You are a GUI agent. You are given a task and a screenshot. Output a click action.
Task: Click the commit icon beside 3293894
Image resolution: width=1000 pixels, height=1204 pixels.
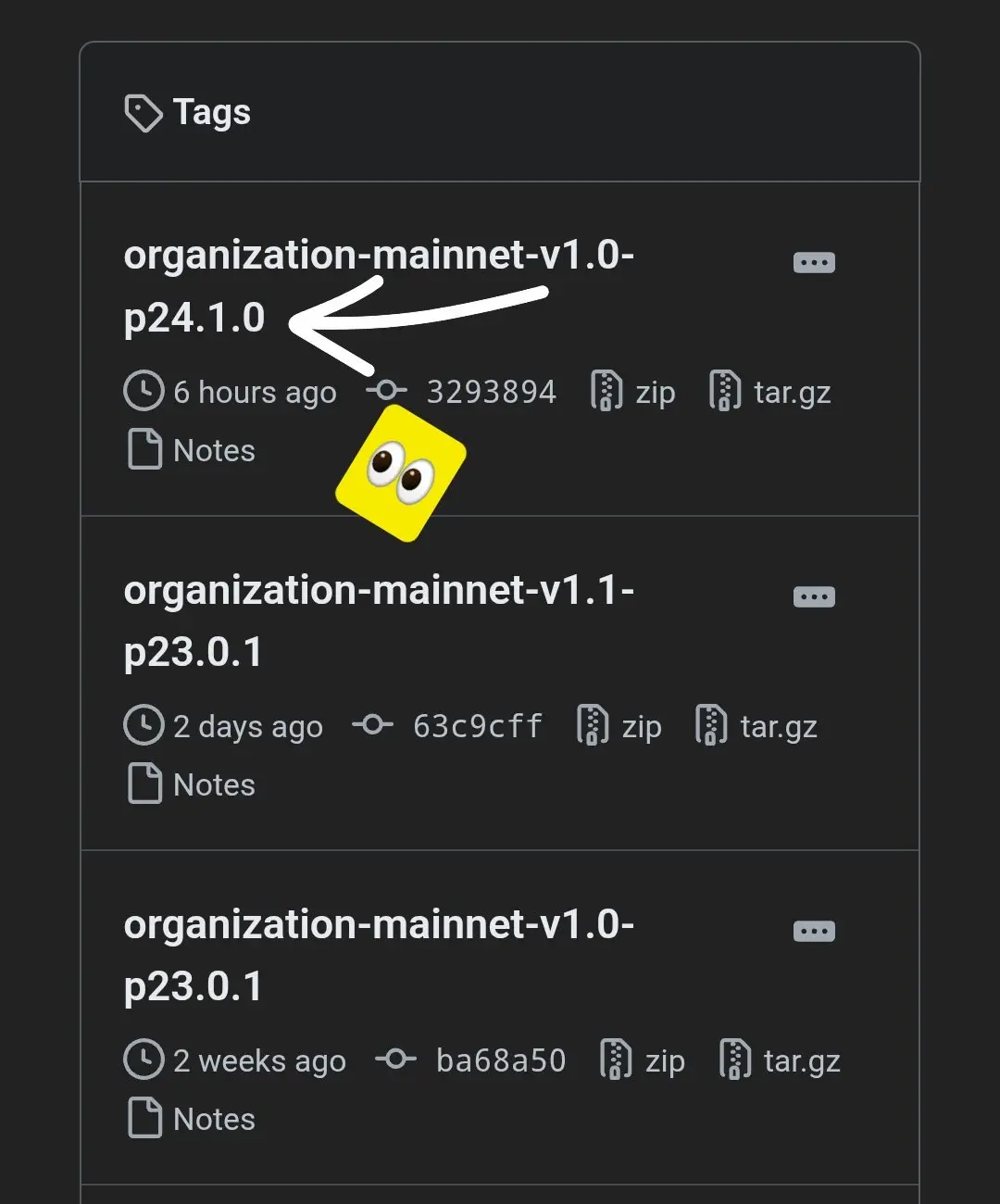point(386,391)
